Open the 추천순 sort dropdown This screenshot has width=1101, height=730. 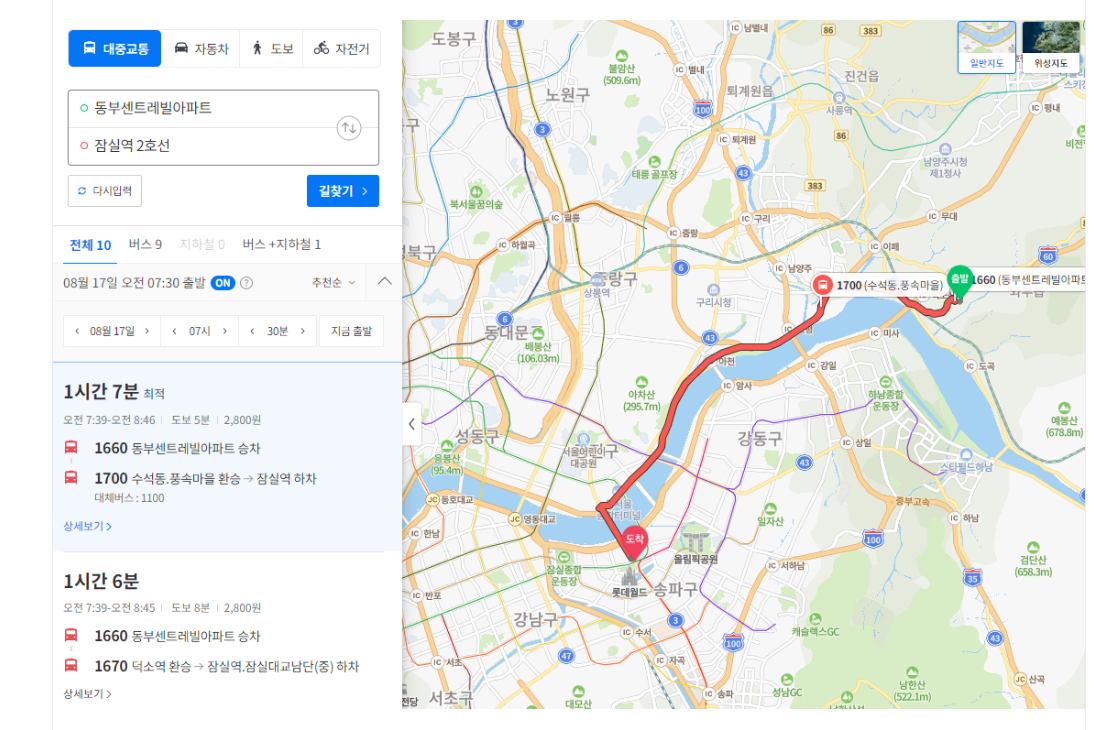pyautogui.click(x=334, y=282)
